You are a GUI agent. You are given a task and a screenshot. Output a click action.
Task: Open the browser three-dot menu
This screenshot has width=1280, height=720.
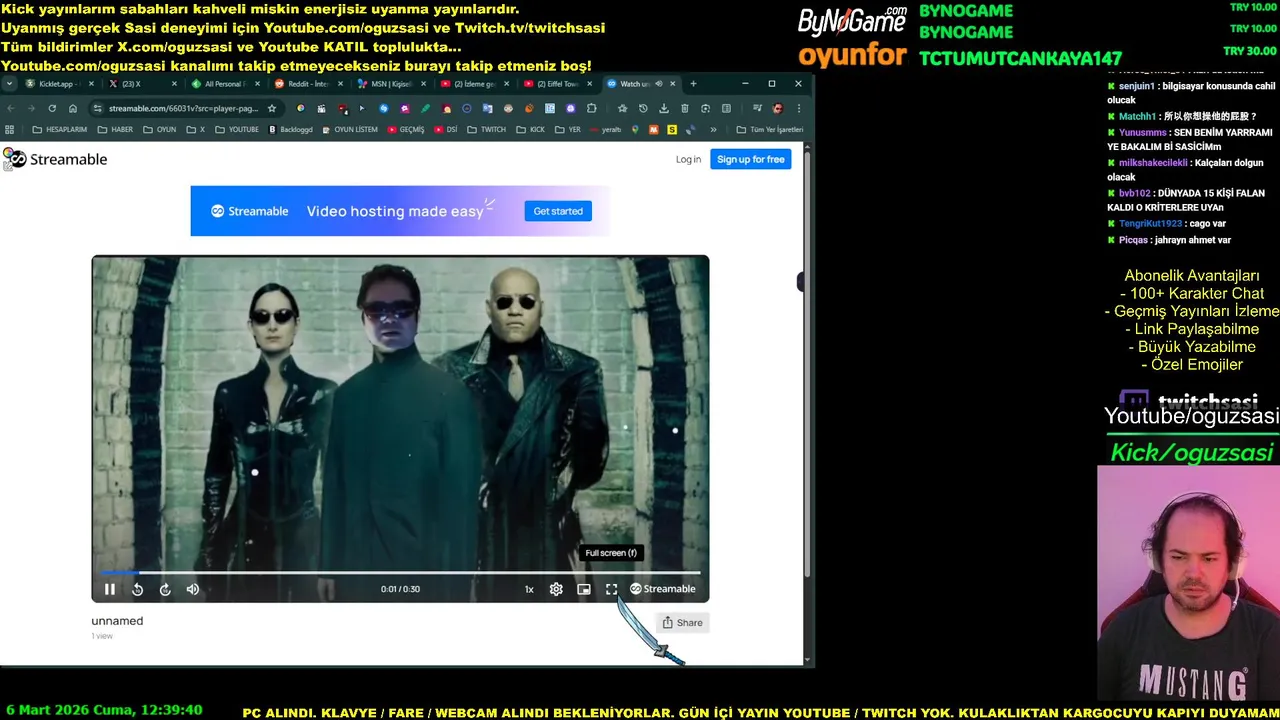coord(798,108)
